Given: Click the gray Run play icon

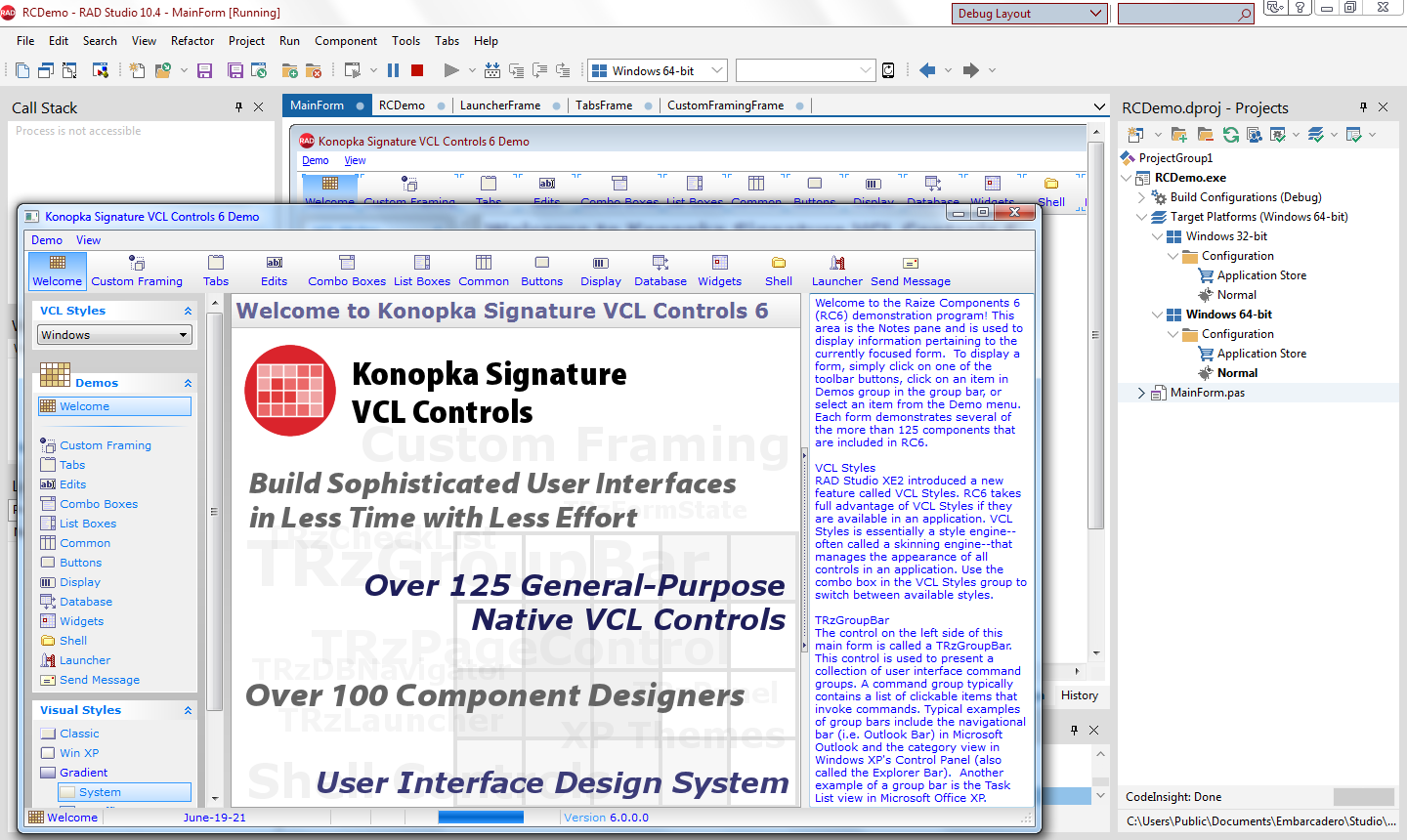Looking at the screenshot, I should coord(450,70).
